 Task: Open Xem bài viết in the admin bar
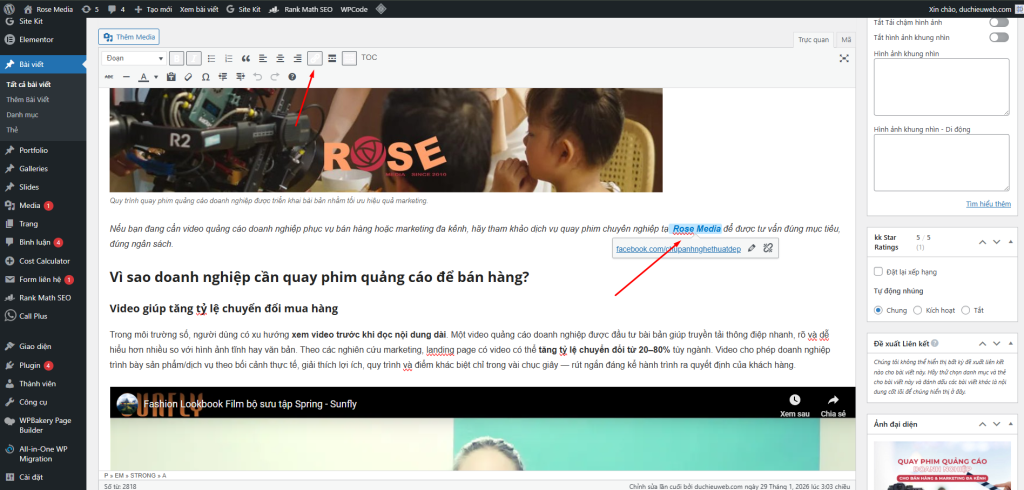199,9
